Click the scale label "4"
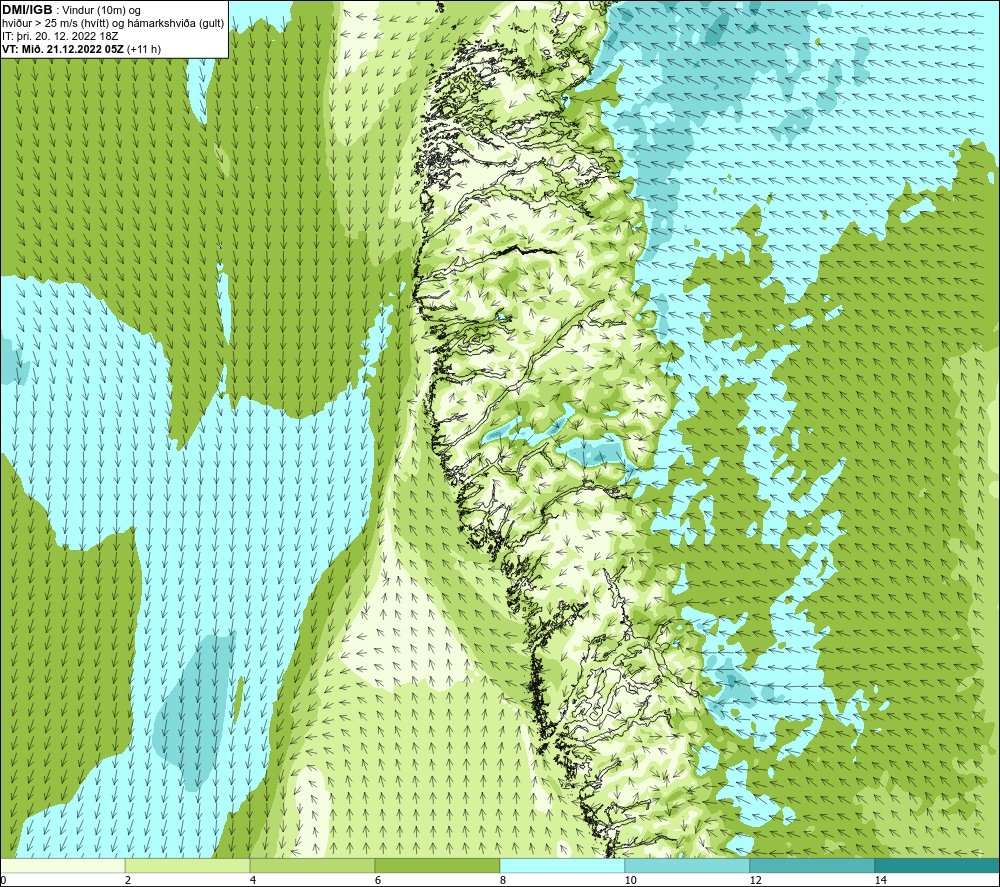 coord(253,880)
